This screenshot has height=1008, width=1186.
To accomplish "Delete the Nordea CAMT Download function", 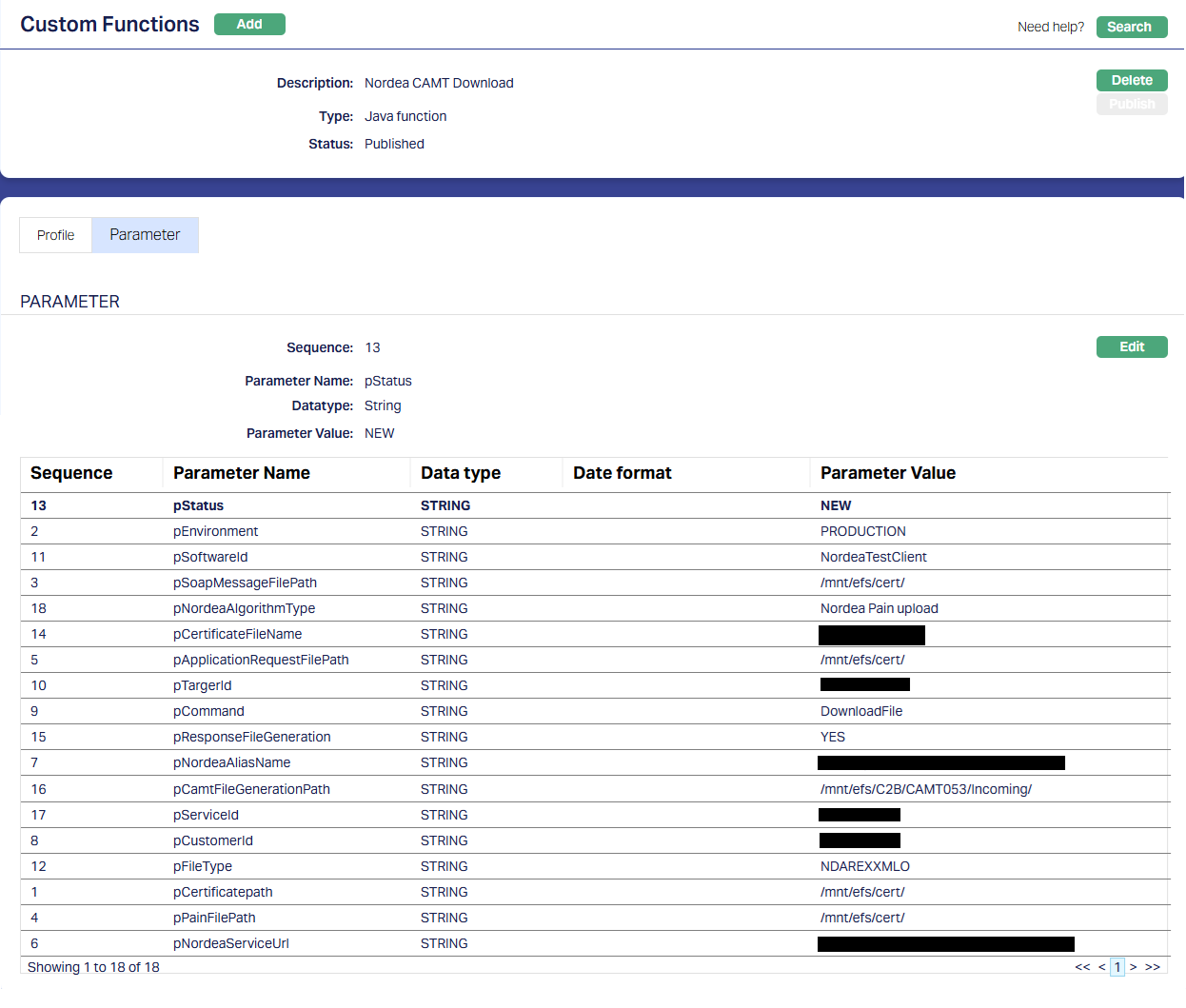I will point(1131,80).
